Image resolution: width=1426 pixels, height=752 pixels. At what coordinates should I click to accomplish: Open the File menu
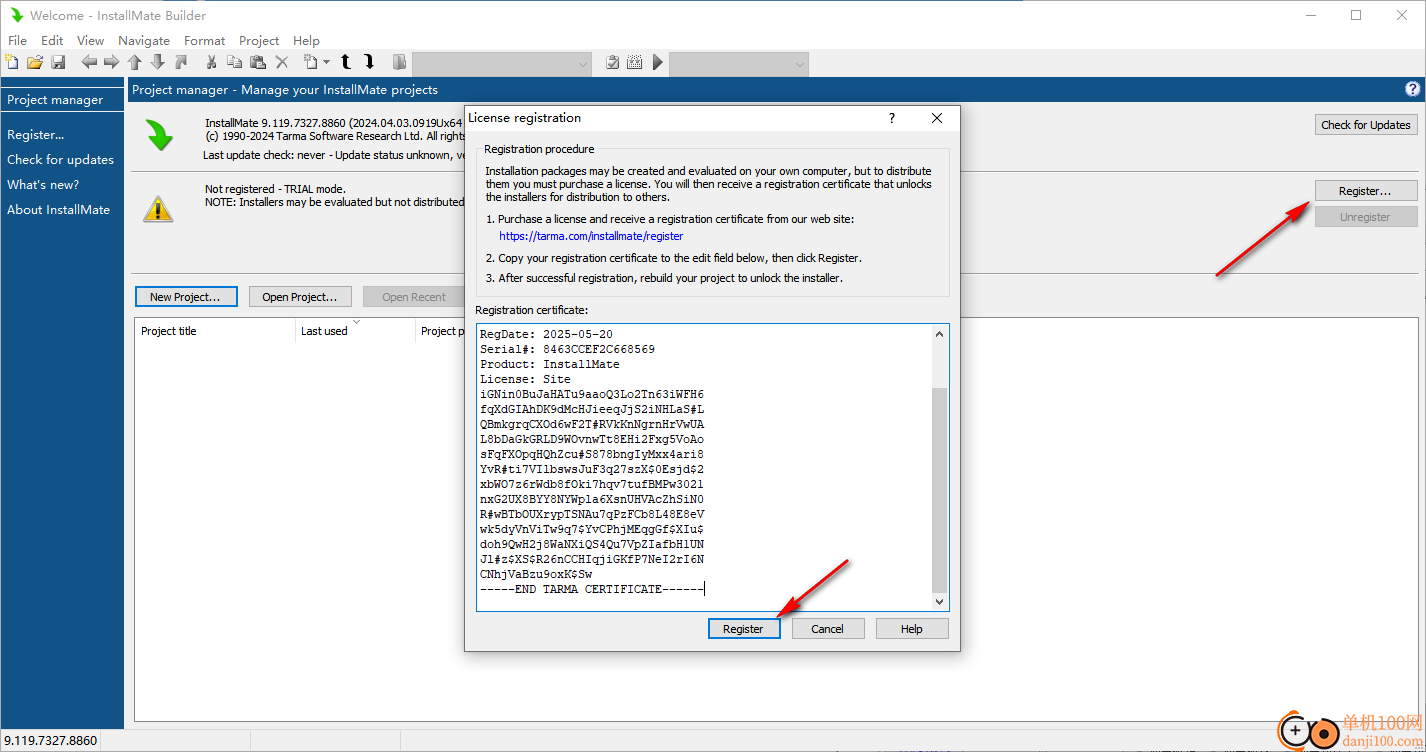[17, 41]
